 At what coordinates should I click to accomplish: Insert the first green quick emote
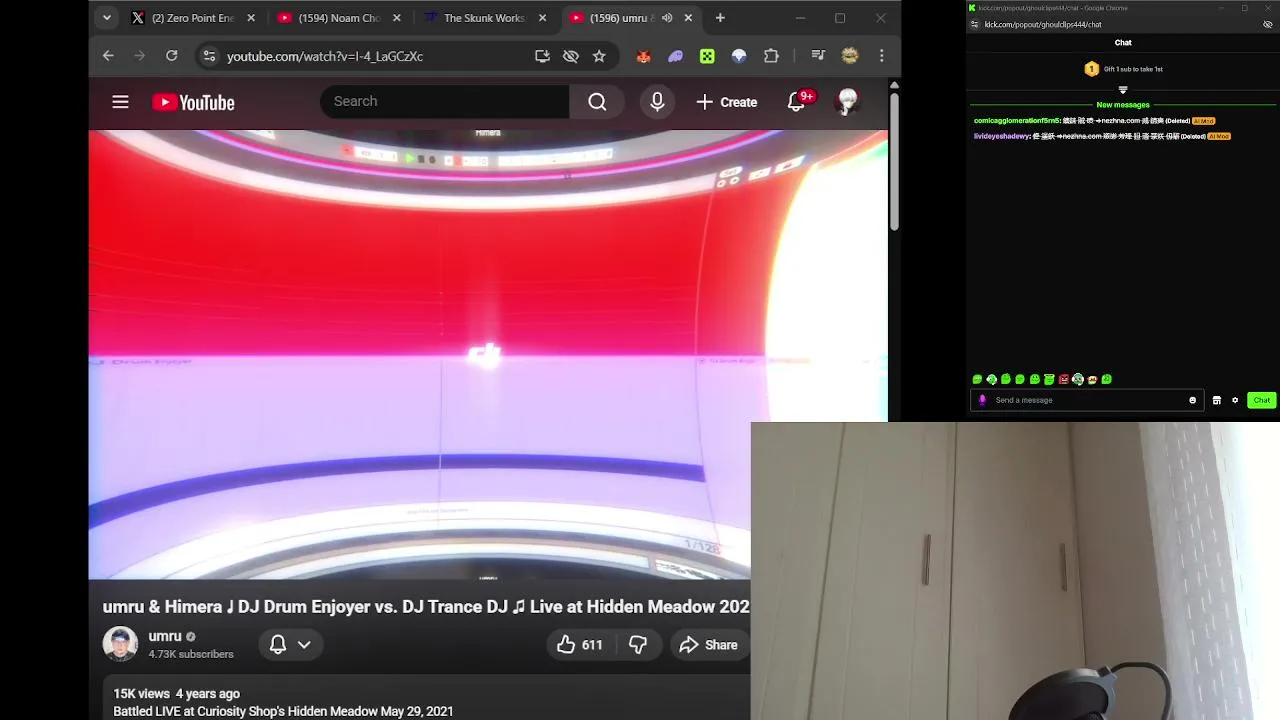pos(977,379)
